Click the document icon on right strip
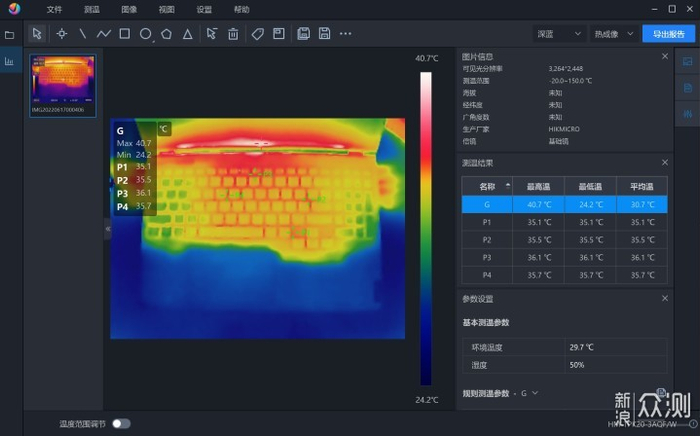Image resolution: width=700 pixels, height=436 pixels. point(688,88)
